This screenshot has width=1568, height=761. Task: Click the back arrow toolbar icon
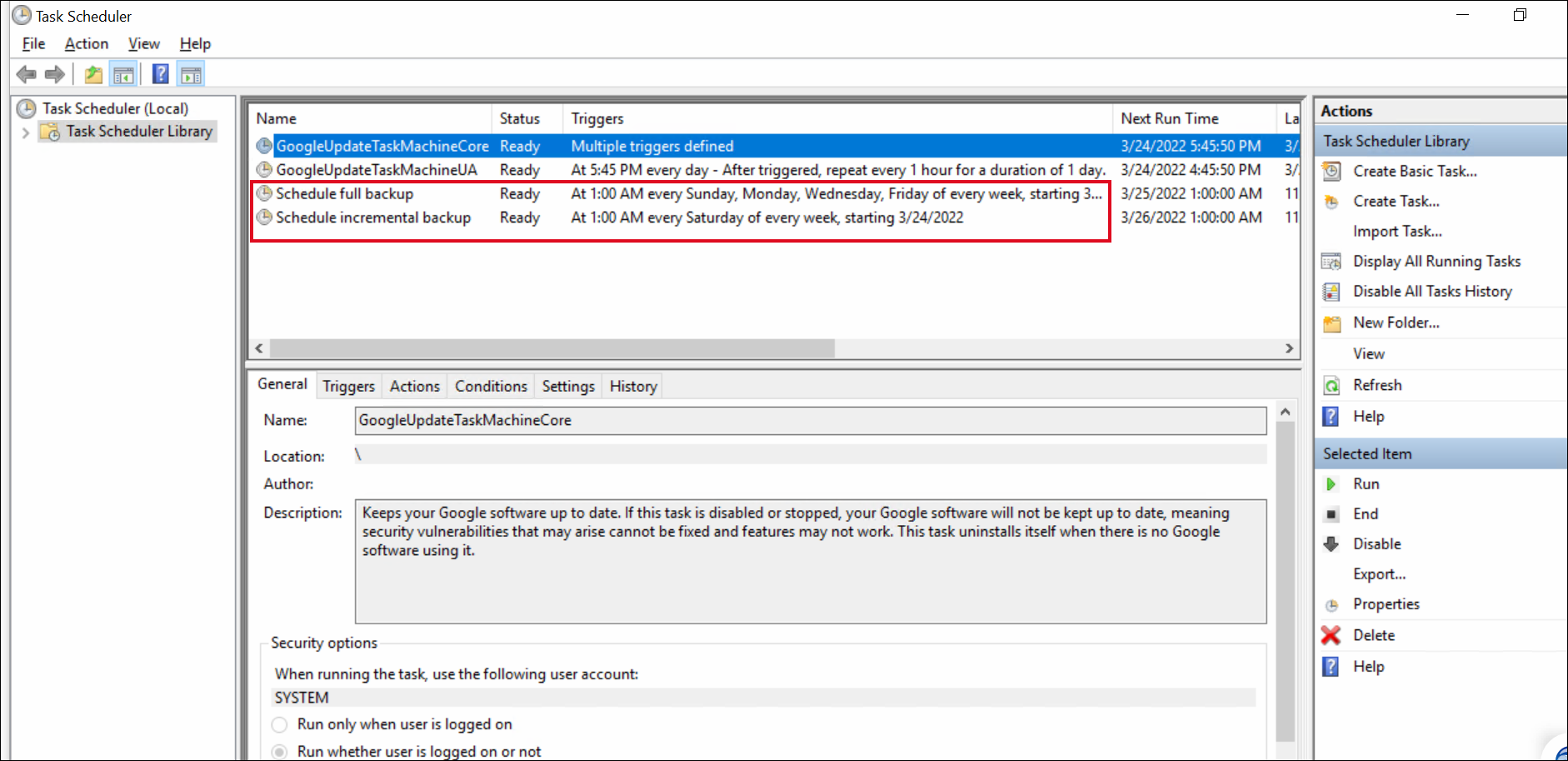coord(27,75)
